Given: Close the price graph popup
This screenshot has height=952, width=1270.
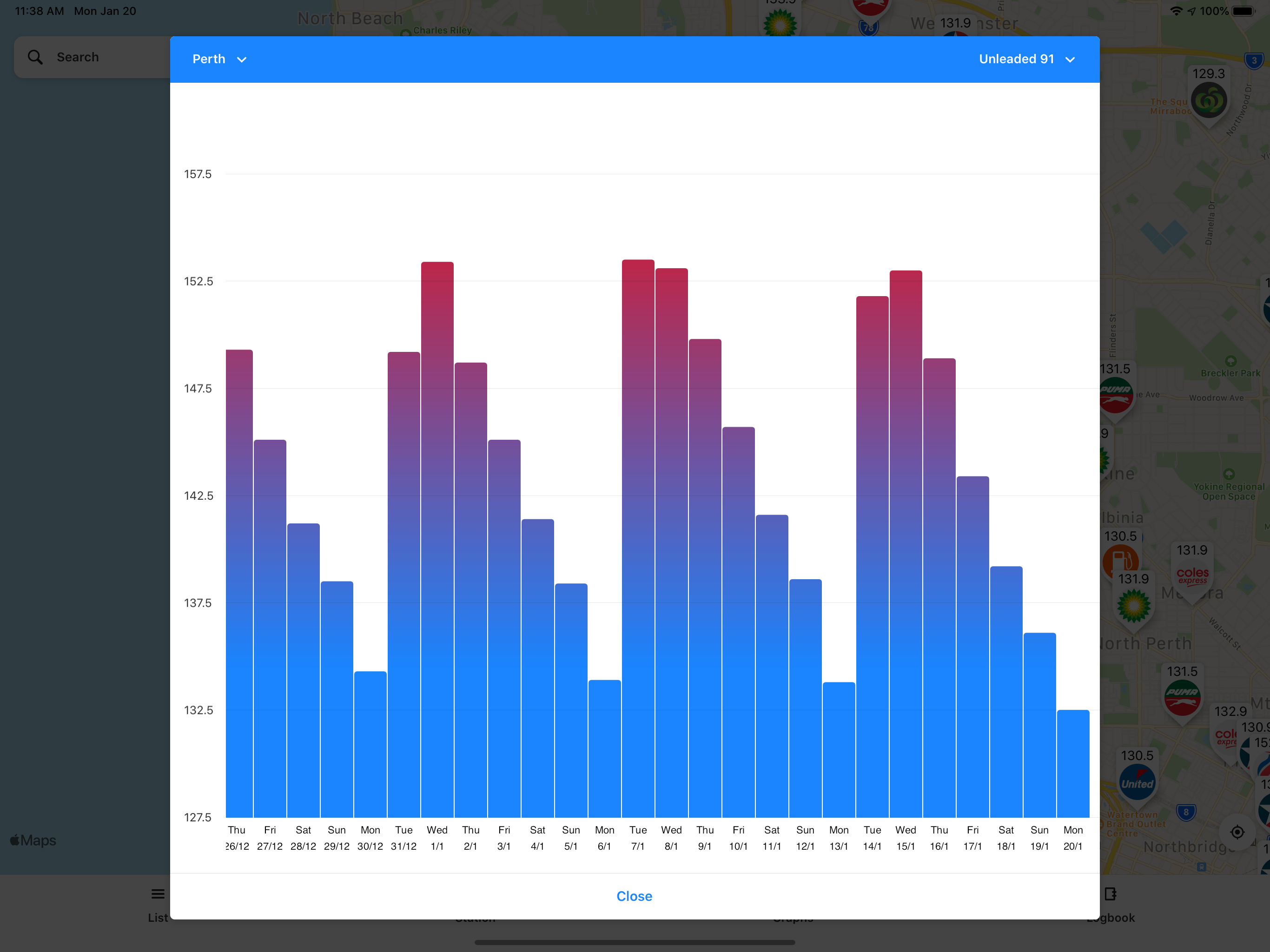Looking at the screenshot, I should 634,896.
